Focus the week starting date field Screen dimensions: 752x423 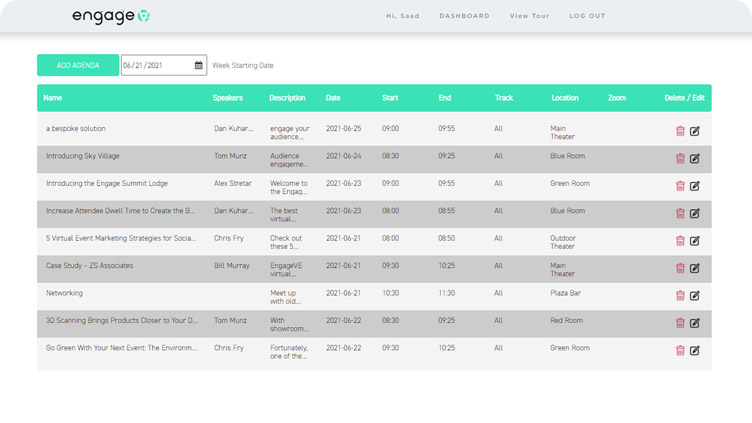pos(164,65)
